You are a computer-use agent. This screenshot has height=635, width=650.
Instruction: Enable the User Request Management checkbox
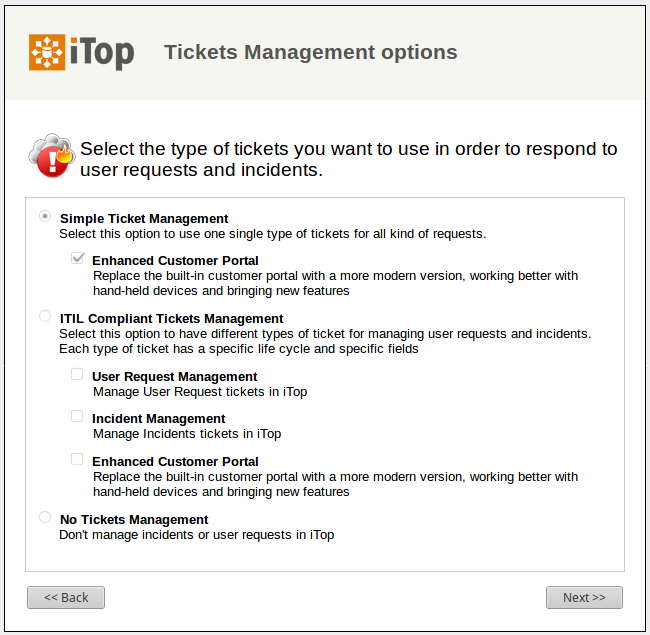coord(77,374)
